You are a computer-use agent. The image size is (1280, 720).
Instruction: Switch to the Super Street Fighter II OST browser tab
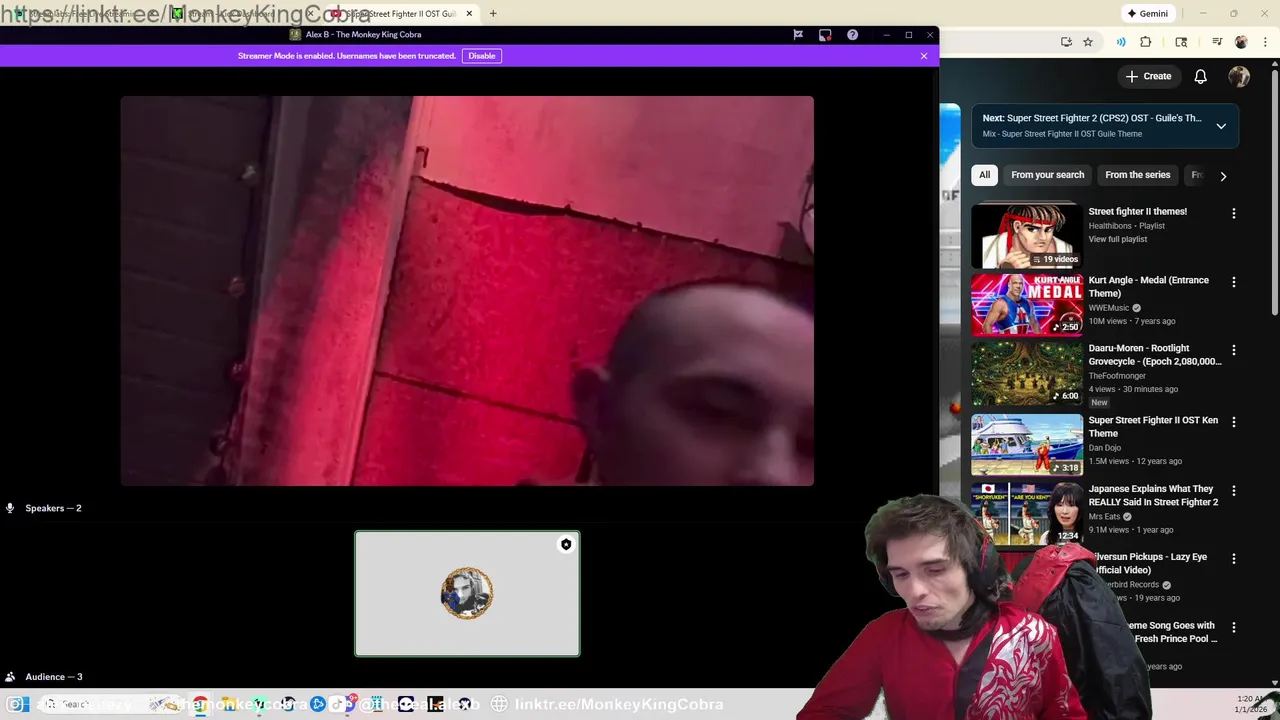(400, 14)
